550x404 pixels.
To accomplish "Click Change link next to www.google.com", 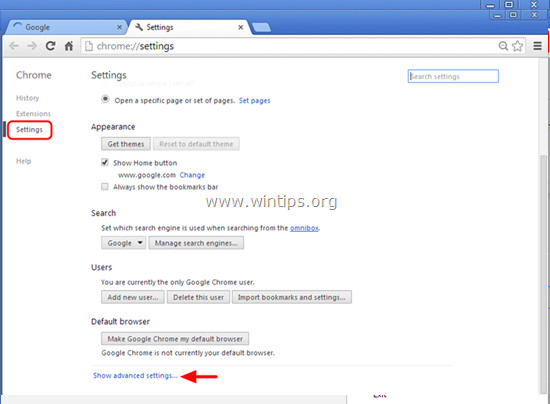I will [192, 175].
